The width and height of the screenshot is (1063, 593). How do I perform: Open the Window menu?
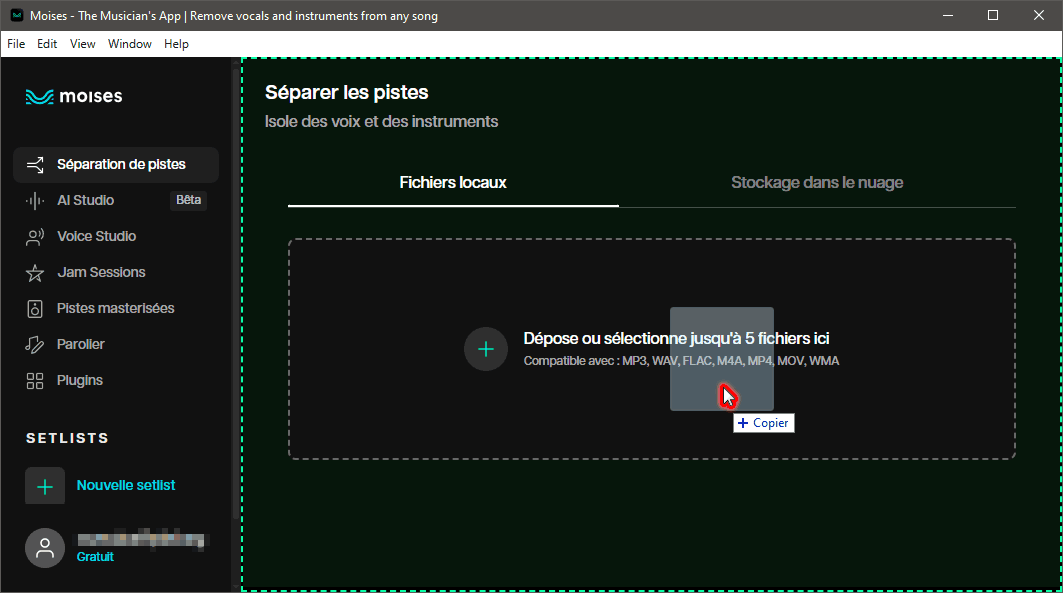[x=129, y=44]
